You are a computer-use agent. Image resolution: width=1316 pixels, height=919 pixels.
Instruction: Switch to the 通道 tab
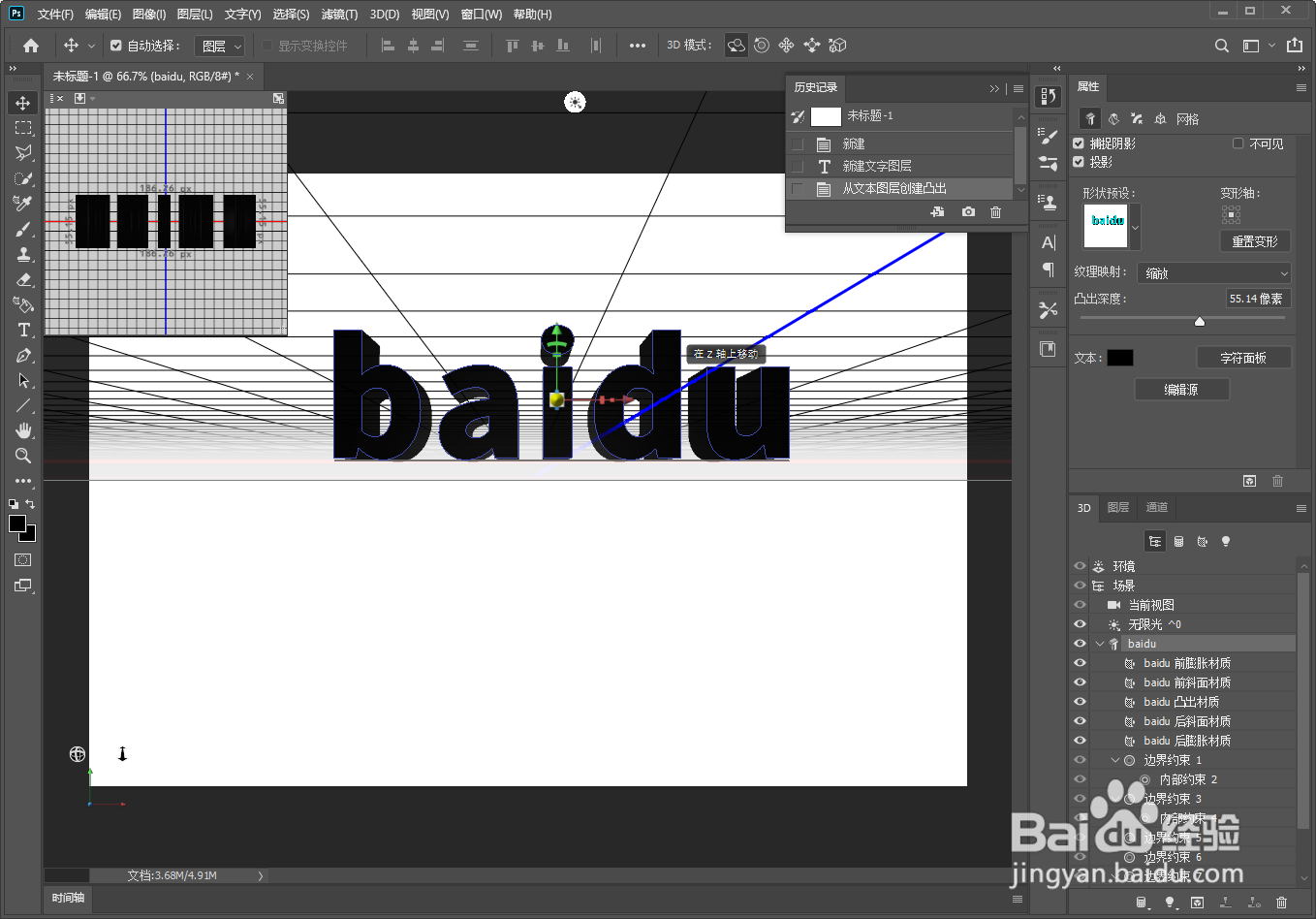1156,507
